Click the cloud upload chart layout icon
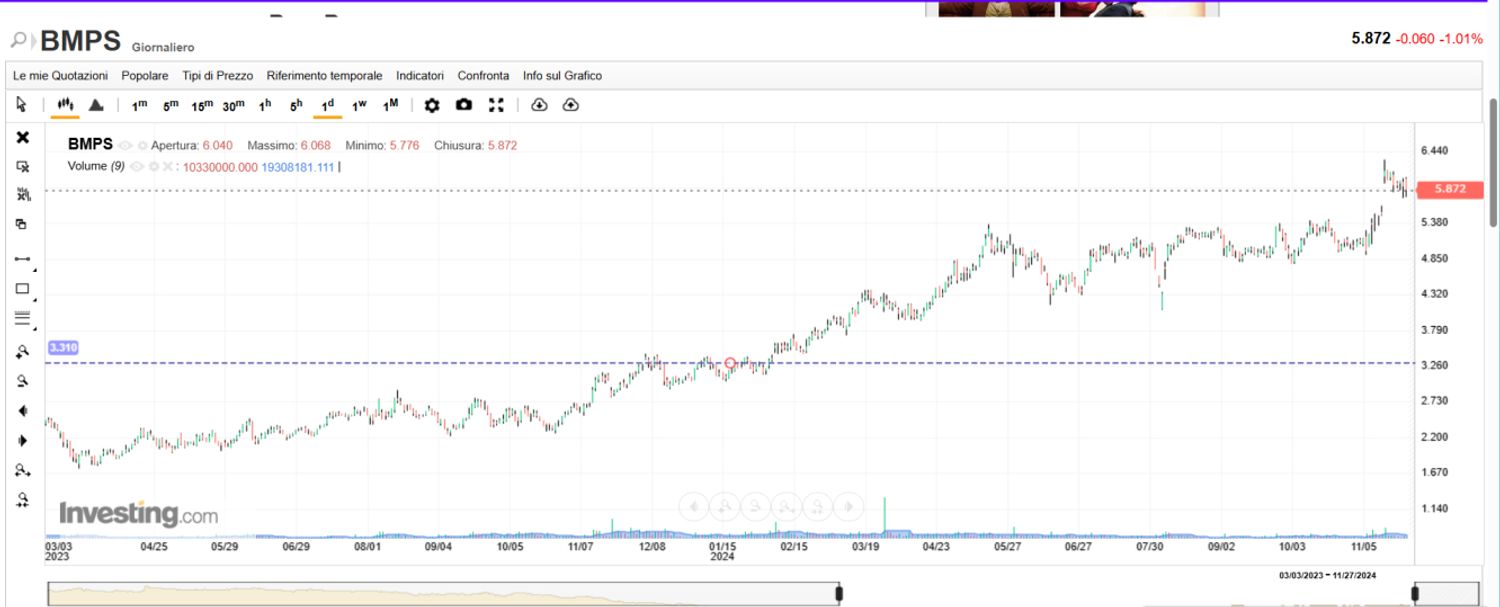This screenshot has height=607, width=1500. tap(571, 105)
